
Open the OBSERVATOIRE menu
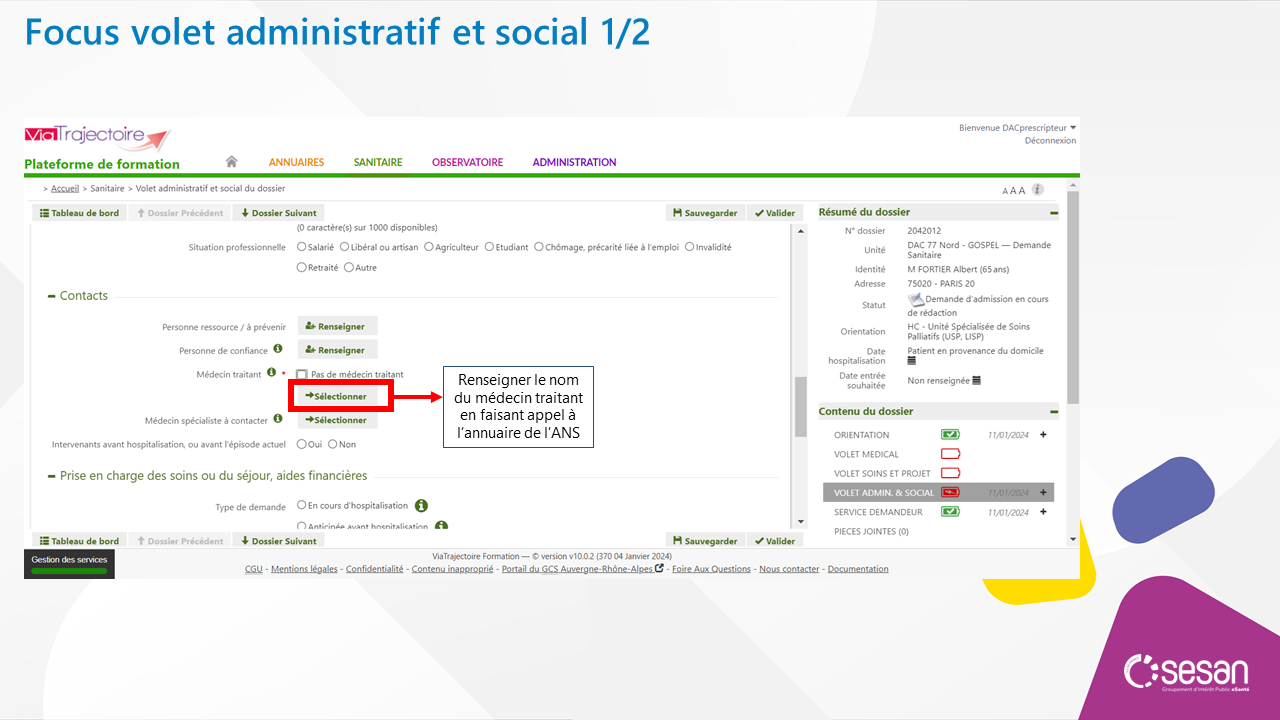point(467,162)
